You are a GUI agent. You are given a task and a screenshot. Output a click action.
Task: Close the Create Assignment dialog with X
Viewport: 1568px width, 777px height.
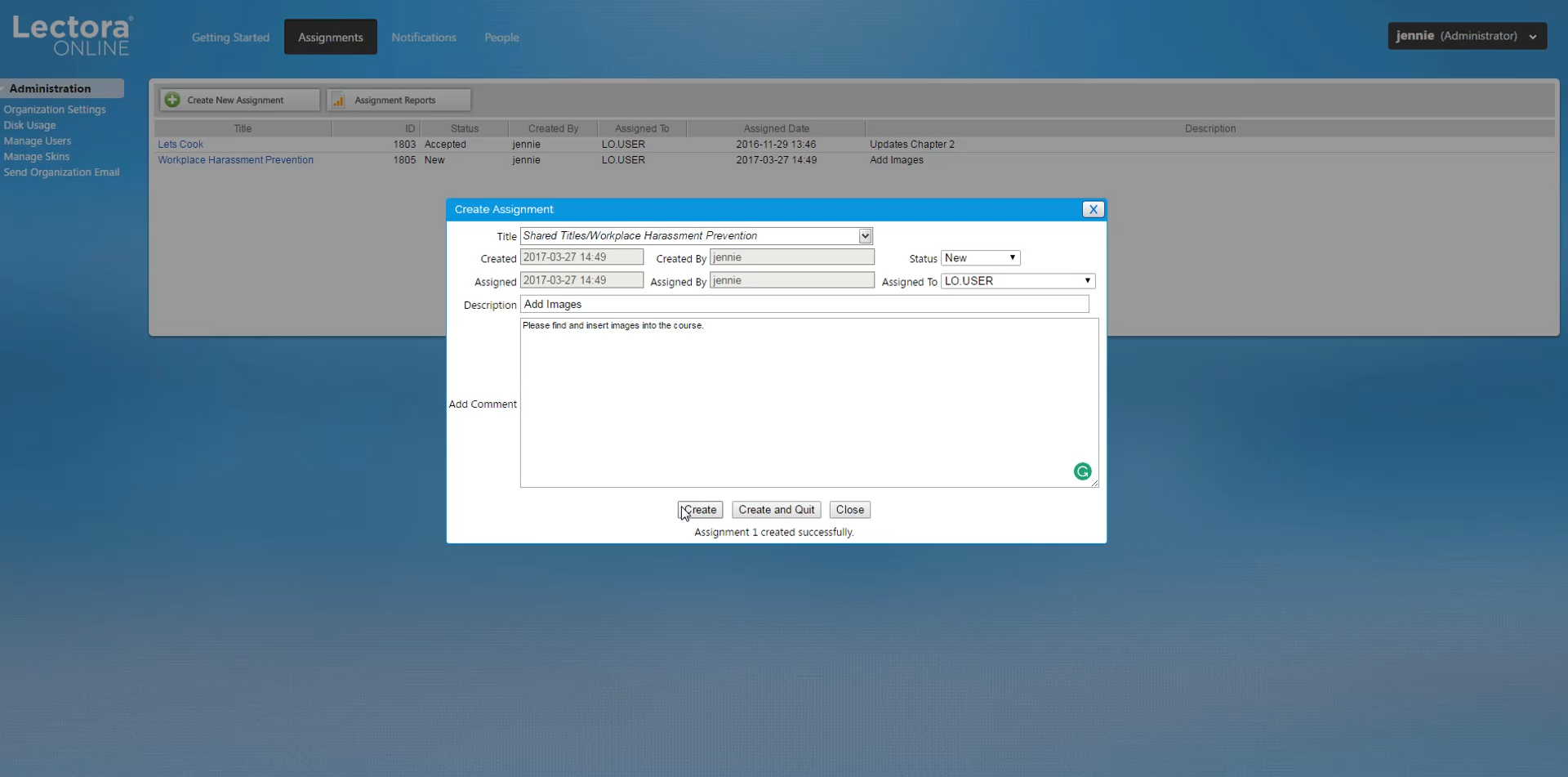[1093, 209]
